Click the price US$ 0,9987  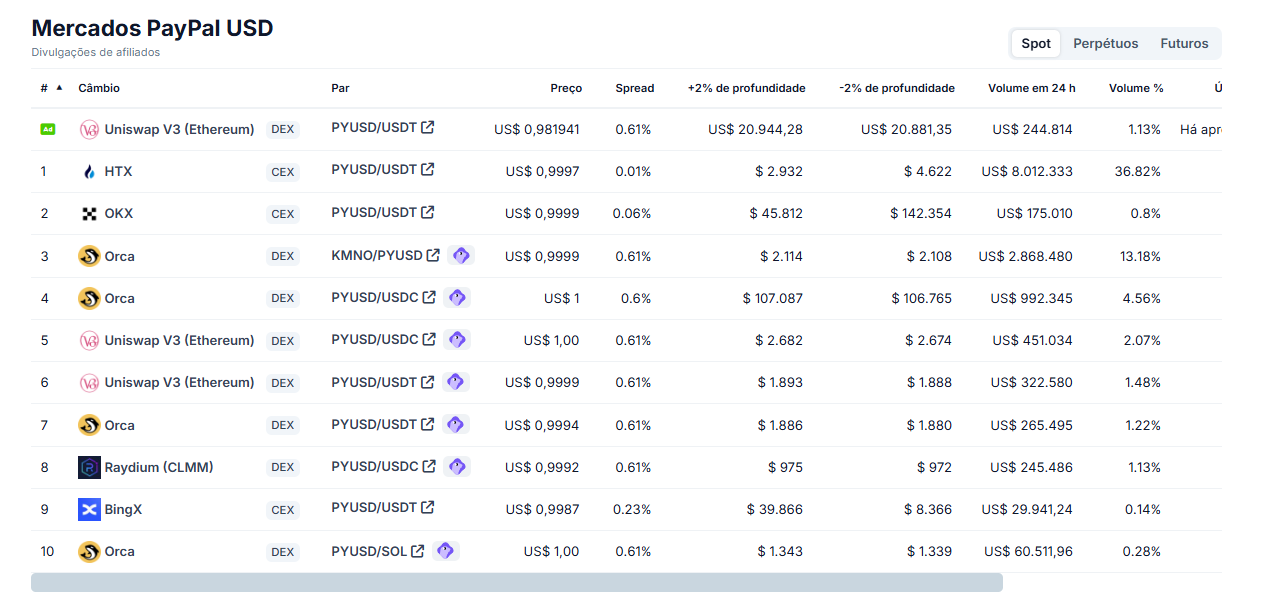coord(542,509)
